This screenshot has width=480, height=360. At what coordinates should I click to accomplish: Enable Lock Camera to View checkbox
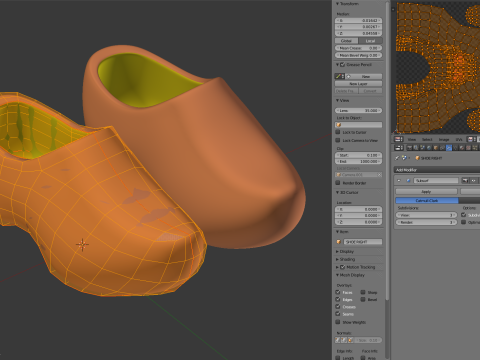(338, 140)
